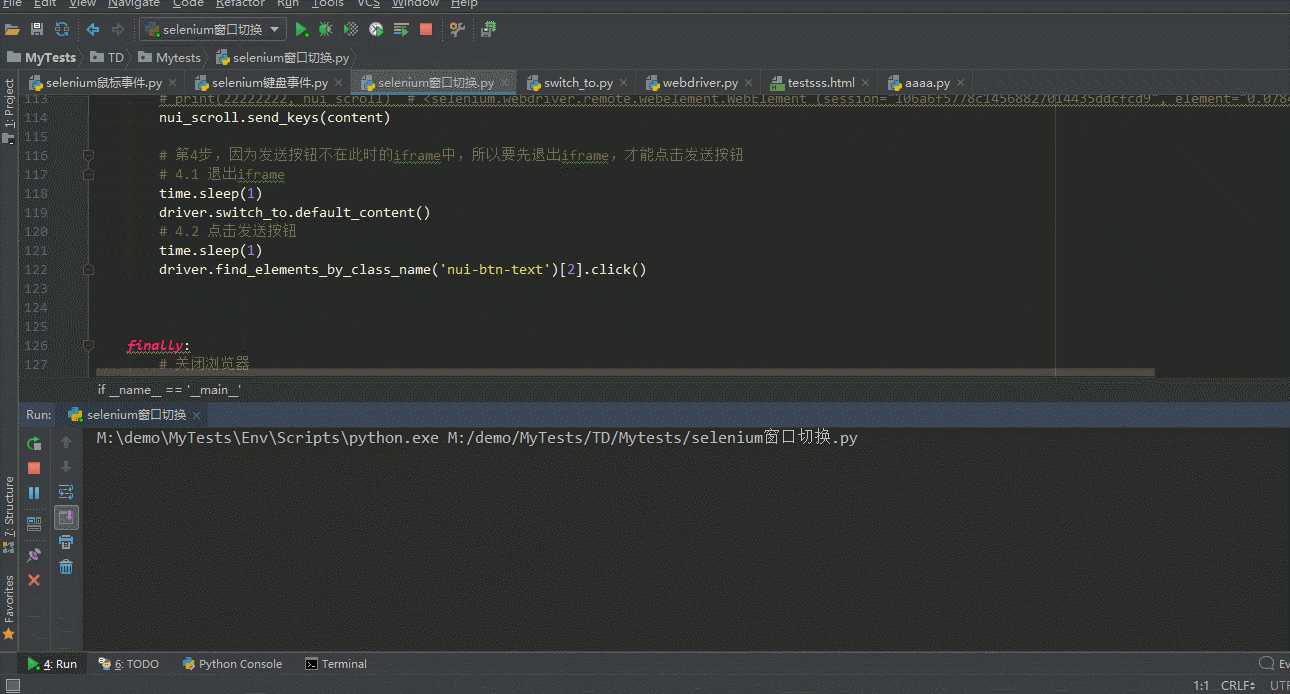Stop the process with the toolbar's red square
The height and width of the screenshot is (694, 1290).
click(426, 30)
